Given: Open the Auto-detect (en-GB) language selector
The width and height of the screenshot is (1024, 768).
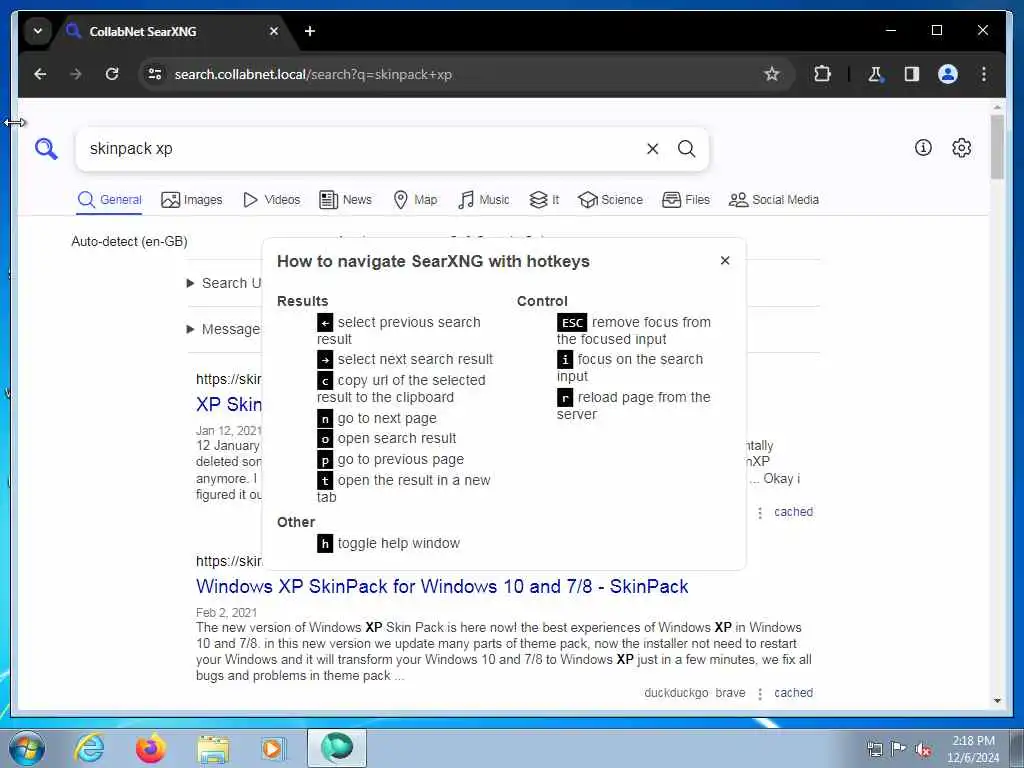Looking at the screenshot, I should [129, 242].
